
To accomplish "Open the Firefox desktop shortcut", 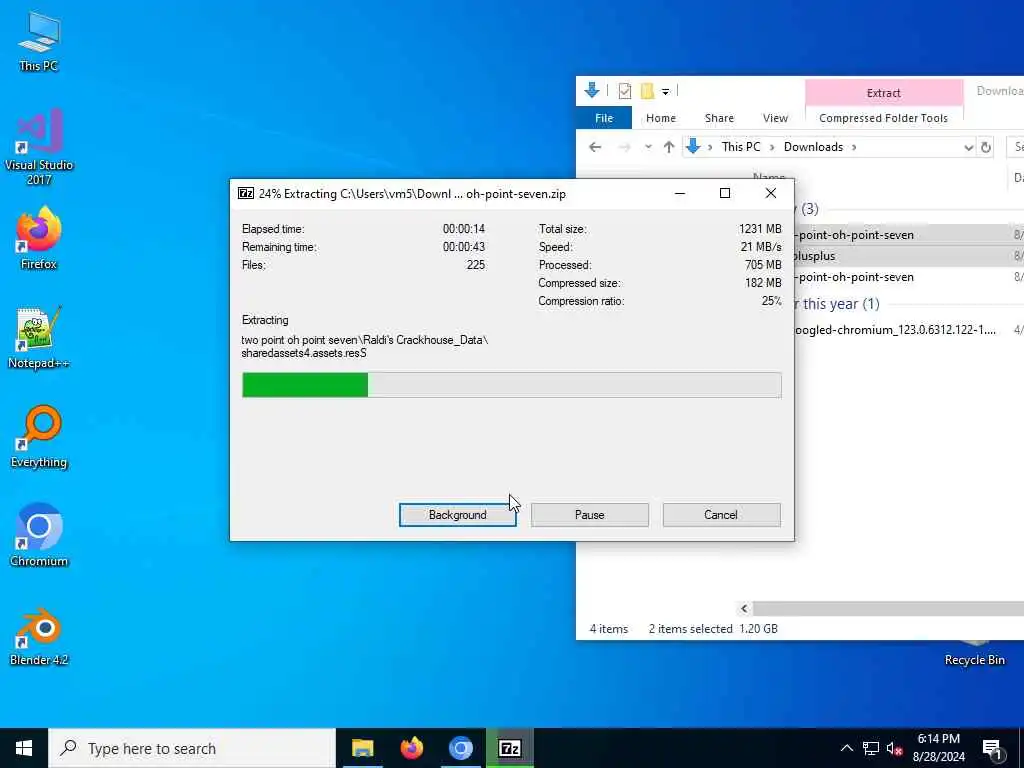I will (x=39, y=238).
